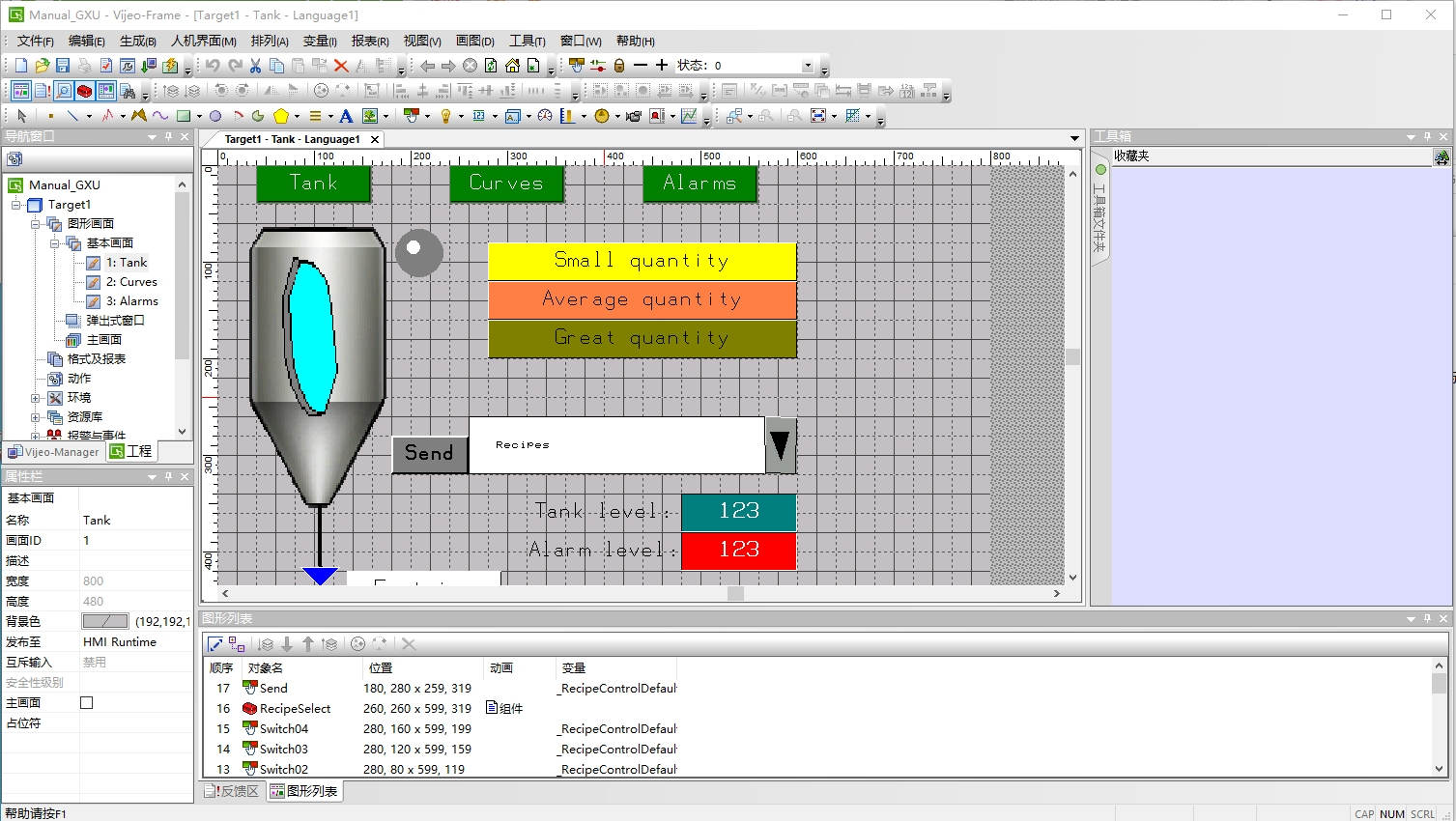Screen dimensions: 1456x821
Task: Select the Rectangle drawing tool
Action: pyautogui.click(x=184, y=116)
